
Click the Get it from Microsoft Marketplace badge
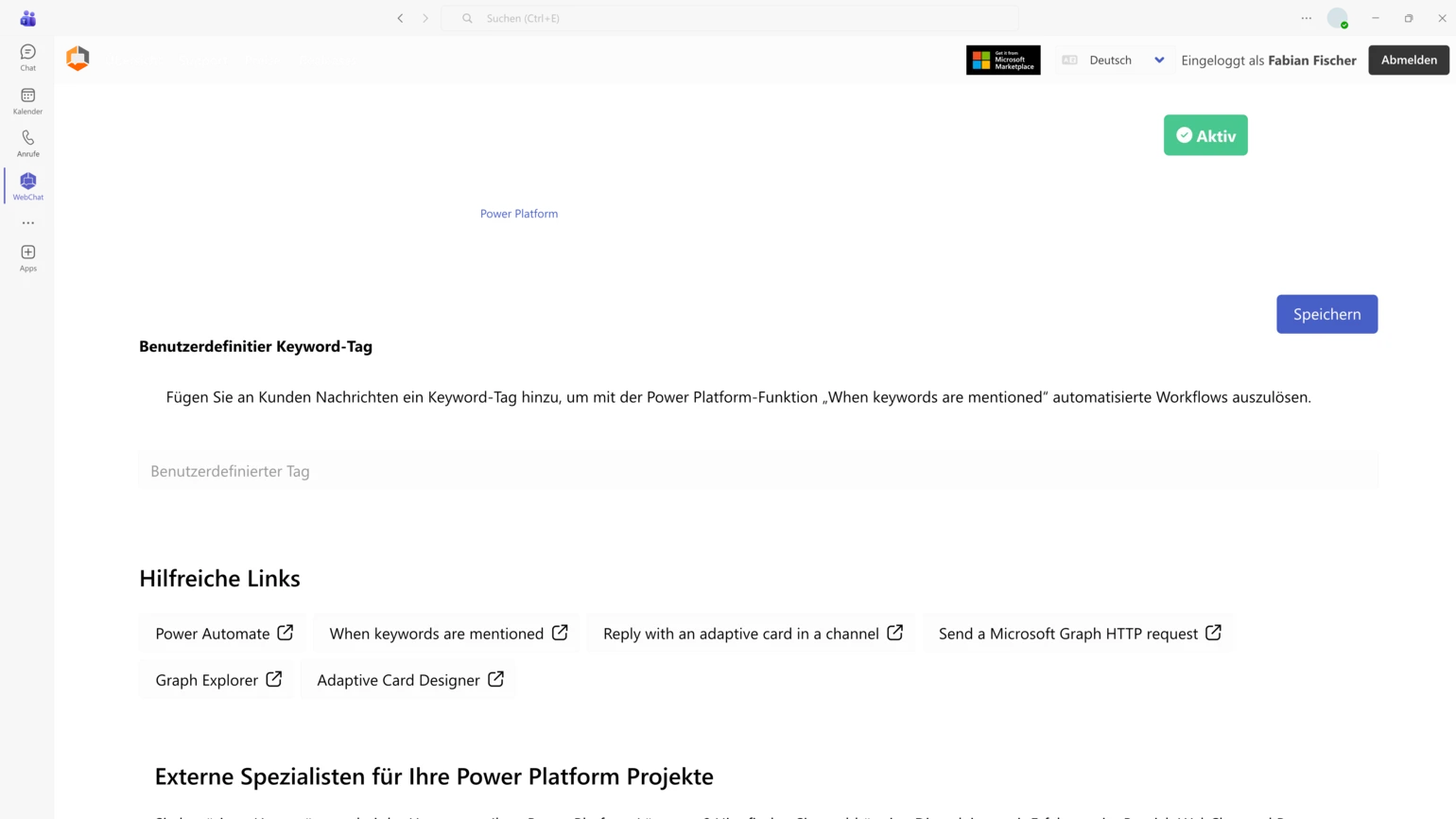[x=1003, y=60]
